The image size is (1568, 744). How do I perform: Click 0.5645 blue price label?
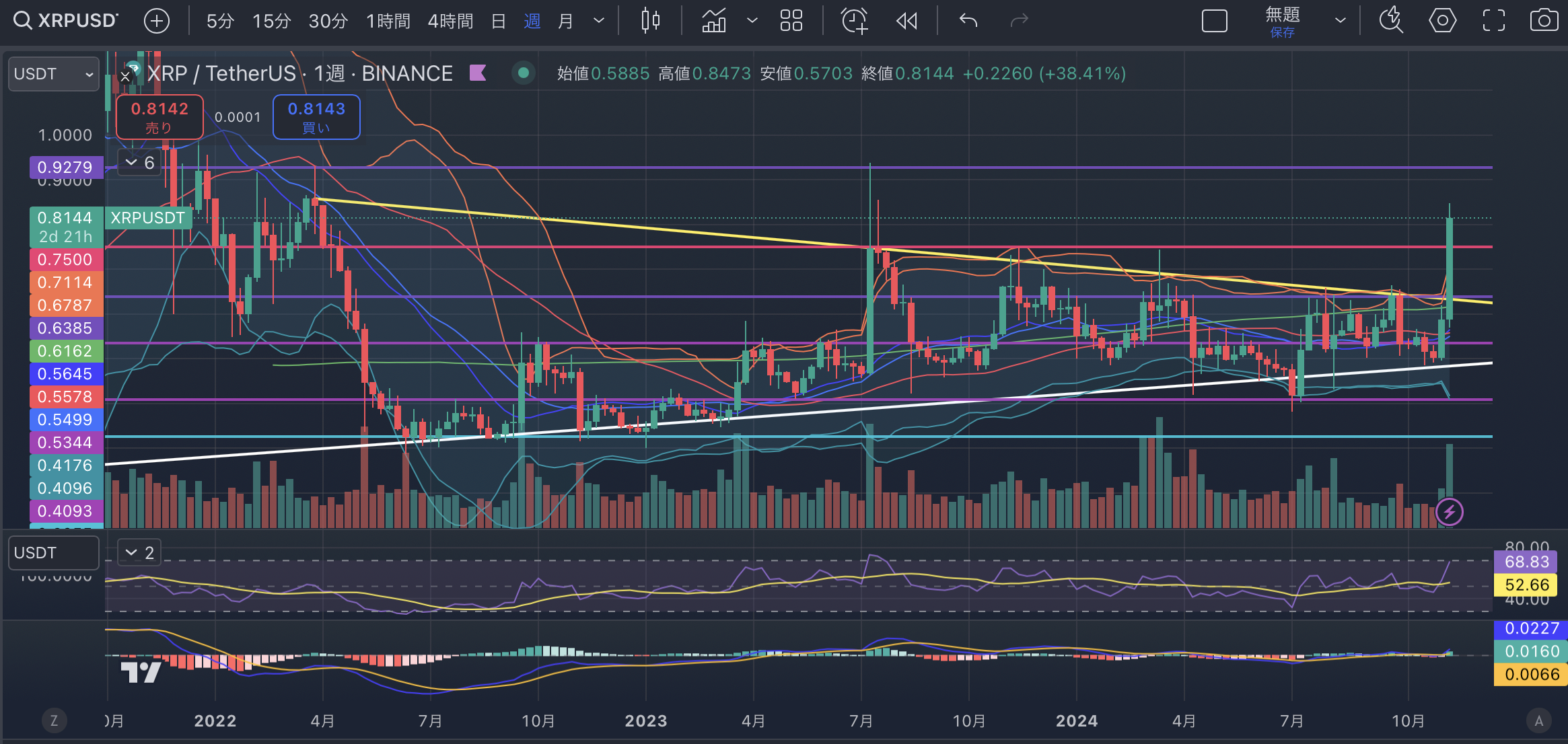tap(66, 373)
